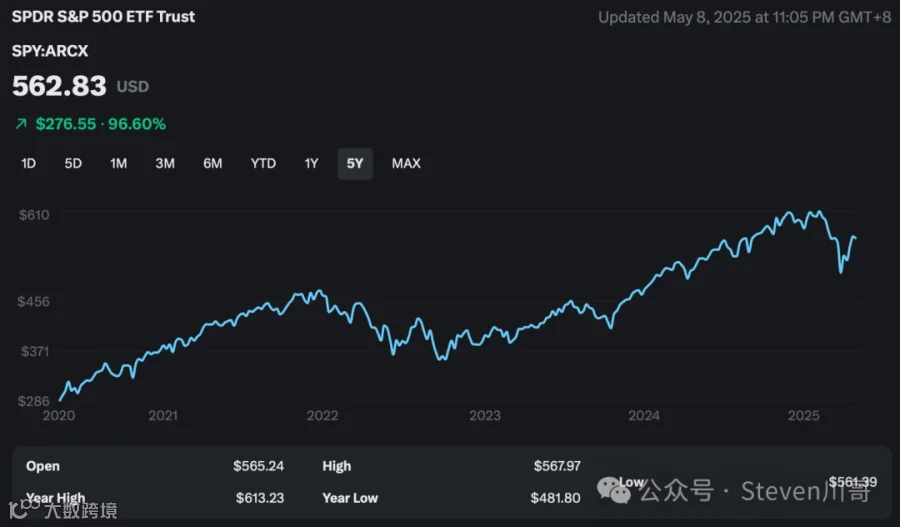900x527 pixels.
Task: Click the 562.83 price value
Action: click(x=59, y=86)
